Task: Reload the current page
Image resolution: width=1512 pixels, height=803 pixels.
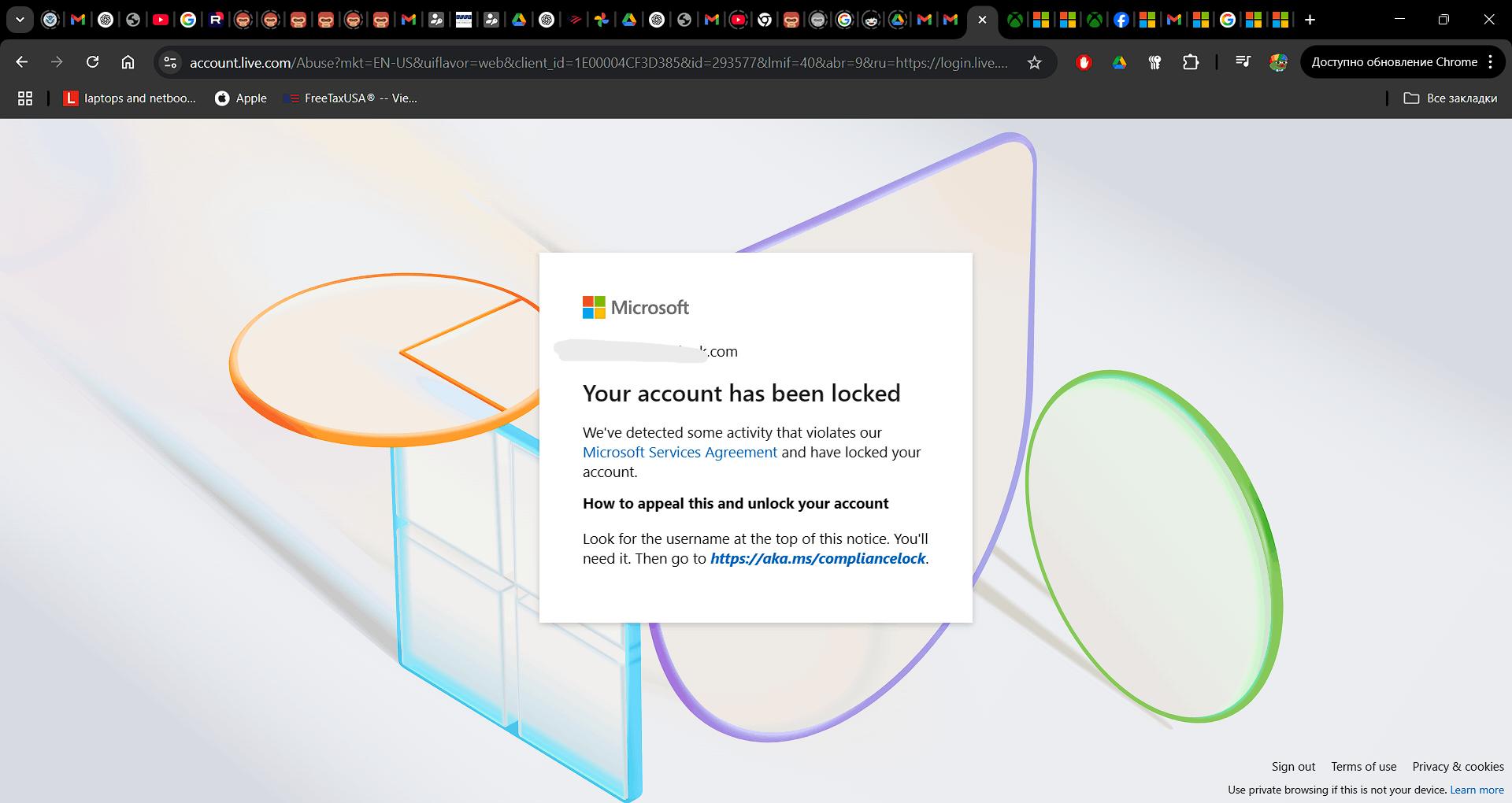Action: pyautogui.click(x=92, y=62)
